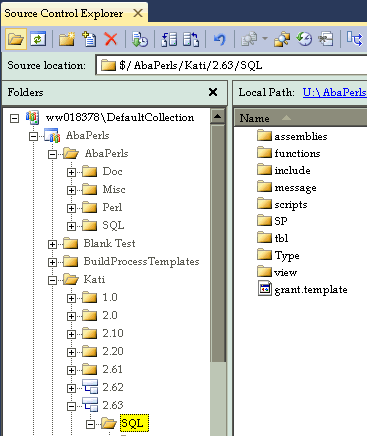Collapse the AbaPerls open folder node

click(x=52, y=154)
